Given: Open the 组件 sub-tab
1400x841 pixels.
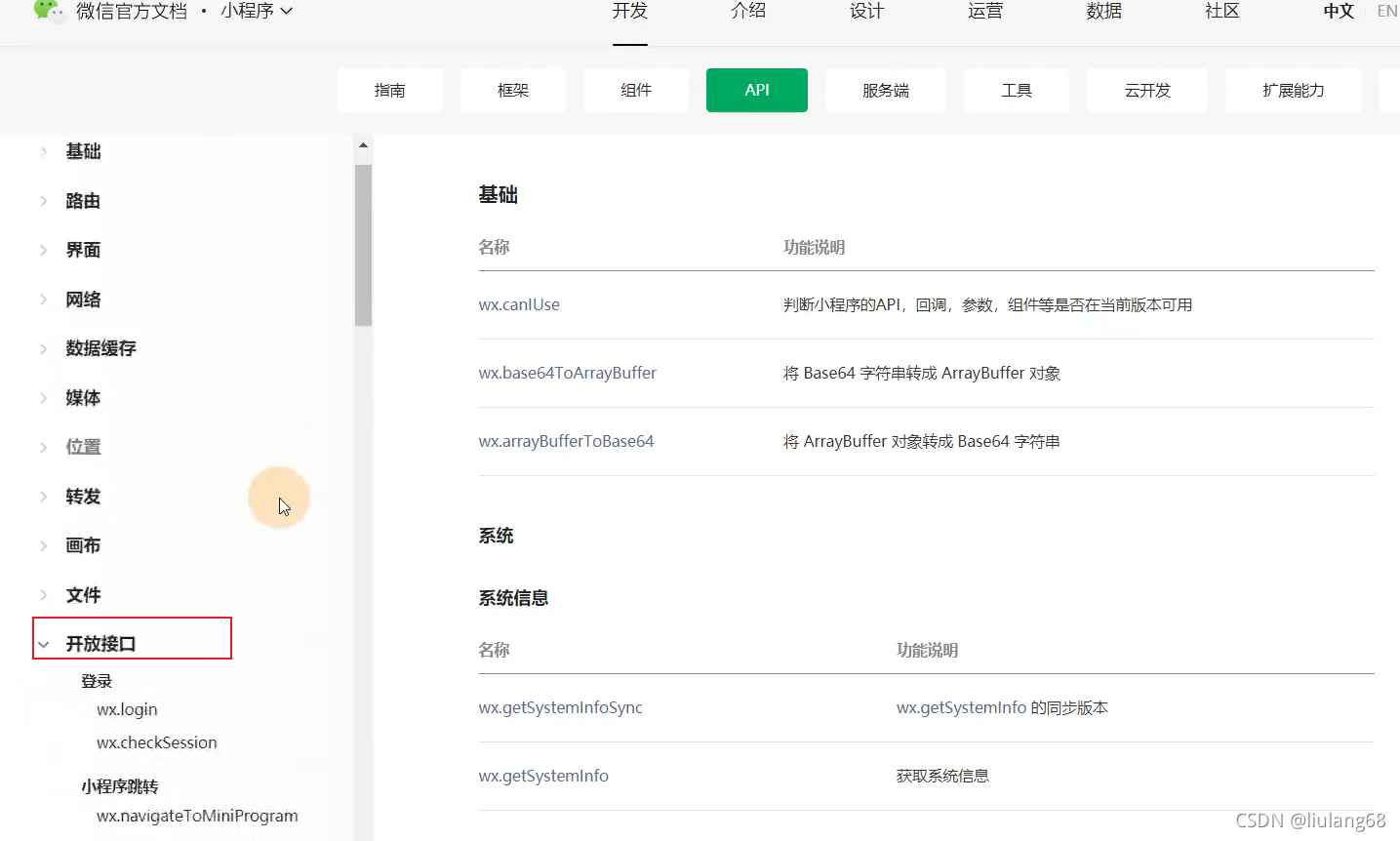Looking at the screenshot, I should point(636,90).
